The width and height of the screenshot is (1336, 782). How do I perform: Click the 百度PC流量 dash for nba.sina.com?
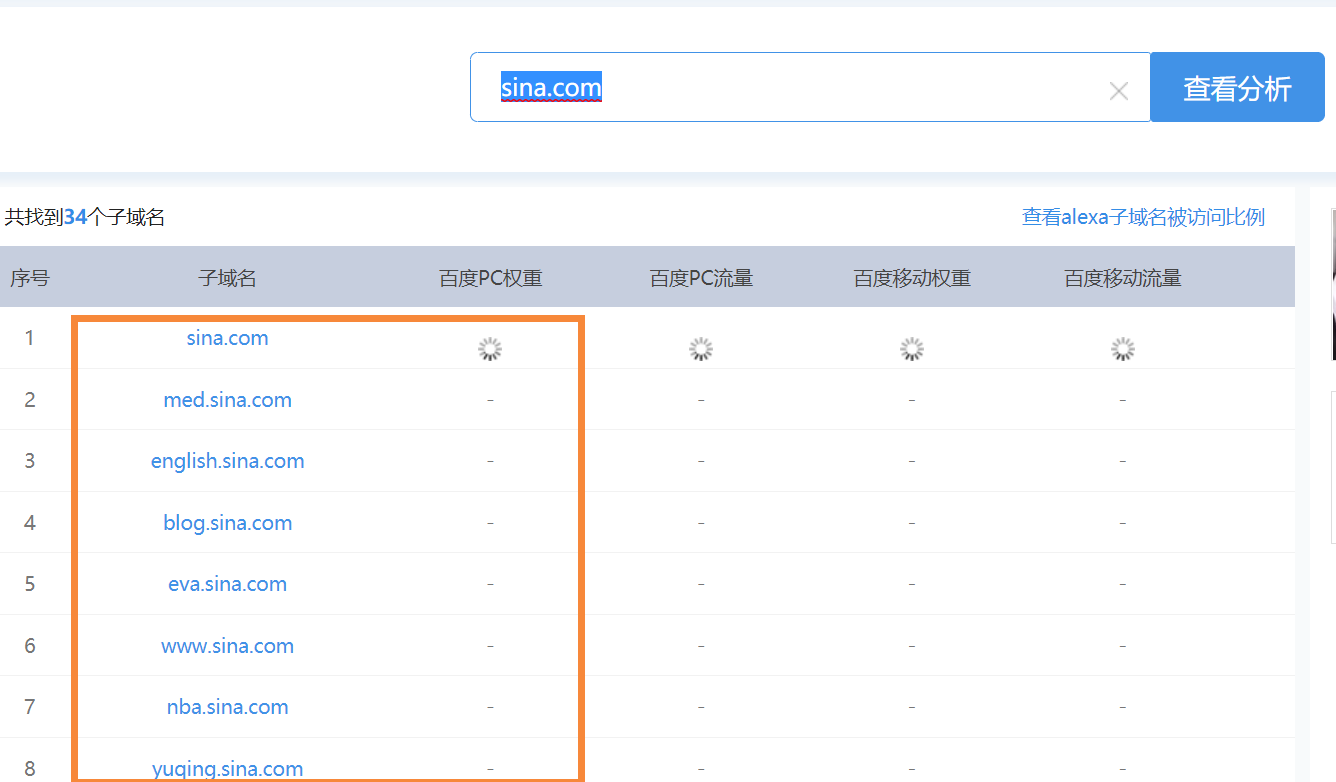click(701, 707)
